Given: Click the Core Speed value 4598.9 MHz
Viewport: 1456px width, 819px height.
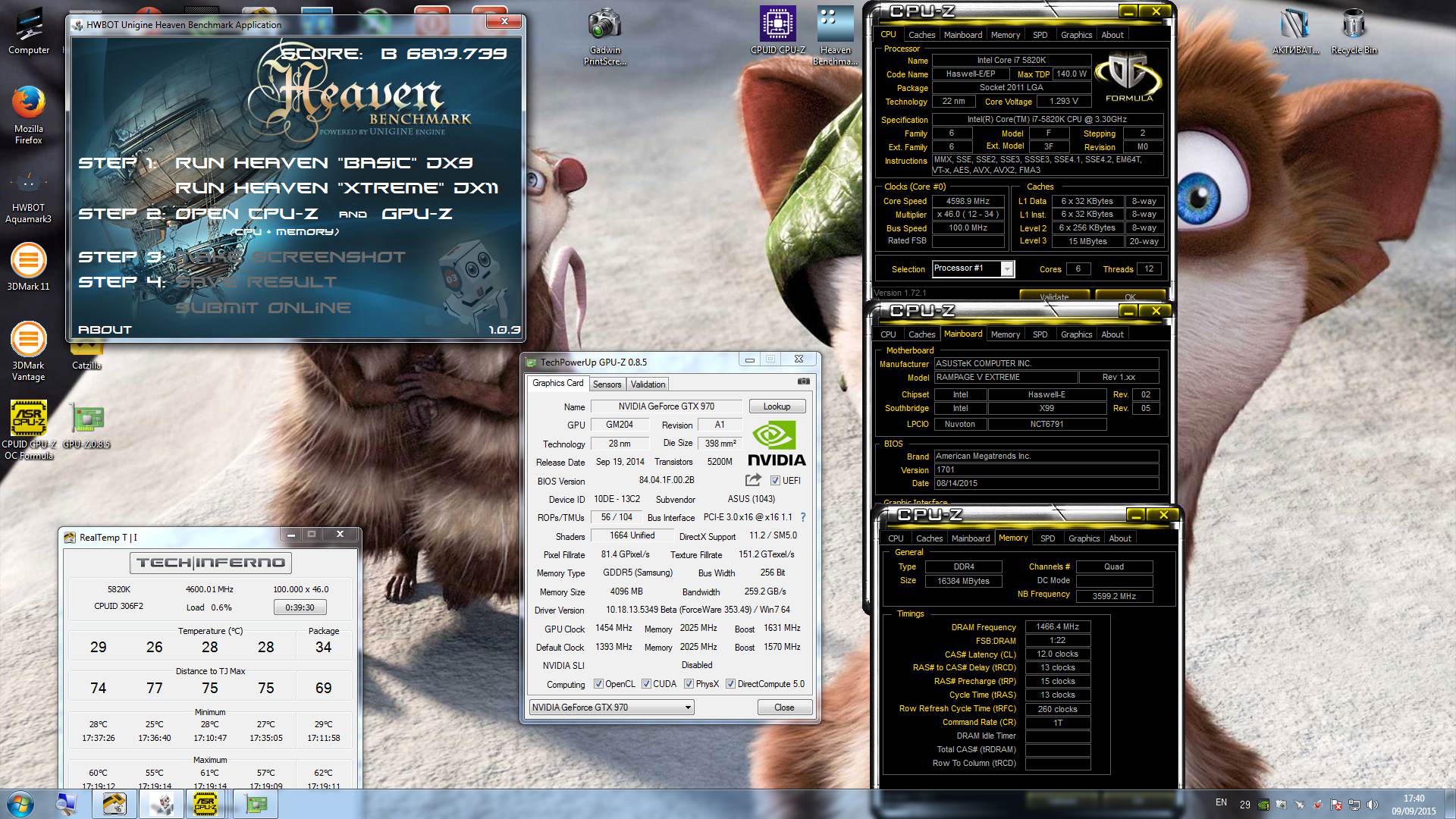Looking at the screenshot, I should [968, 201].
